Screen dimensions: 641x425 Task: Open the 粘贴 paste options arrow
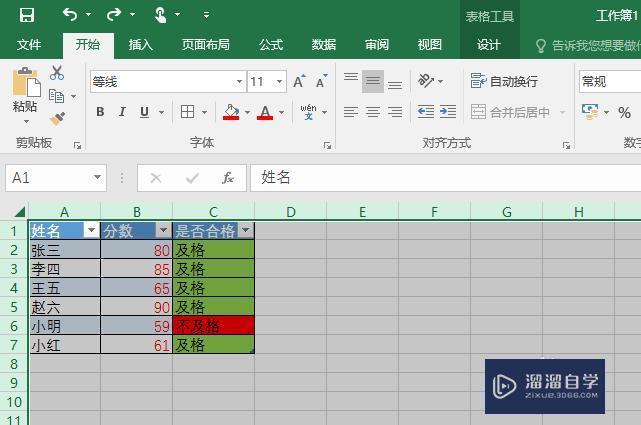[26, 121]
